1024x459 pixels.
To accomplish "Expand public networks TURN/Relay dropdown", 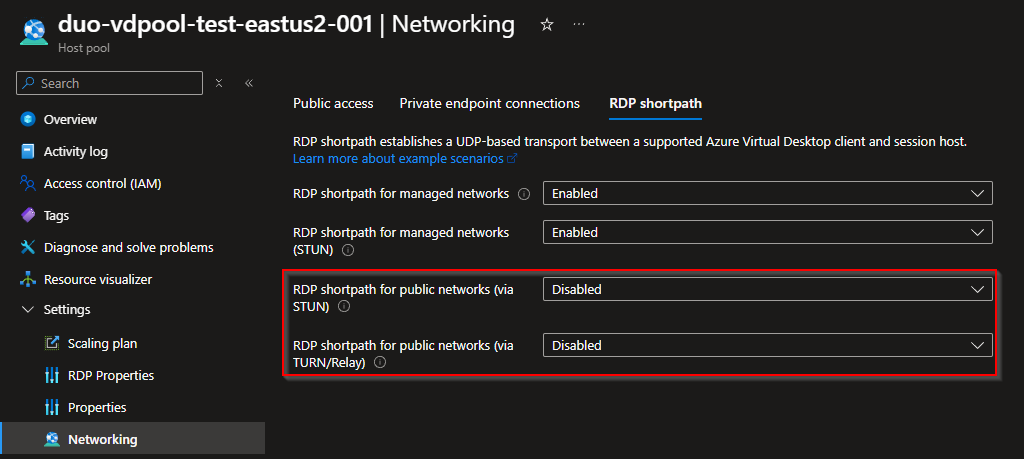I will [767, 345].
